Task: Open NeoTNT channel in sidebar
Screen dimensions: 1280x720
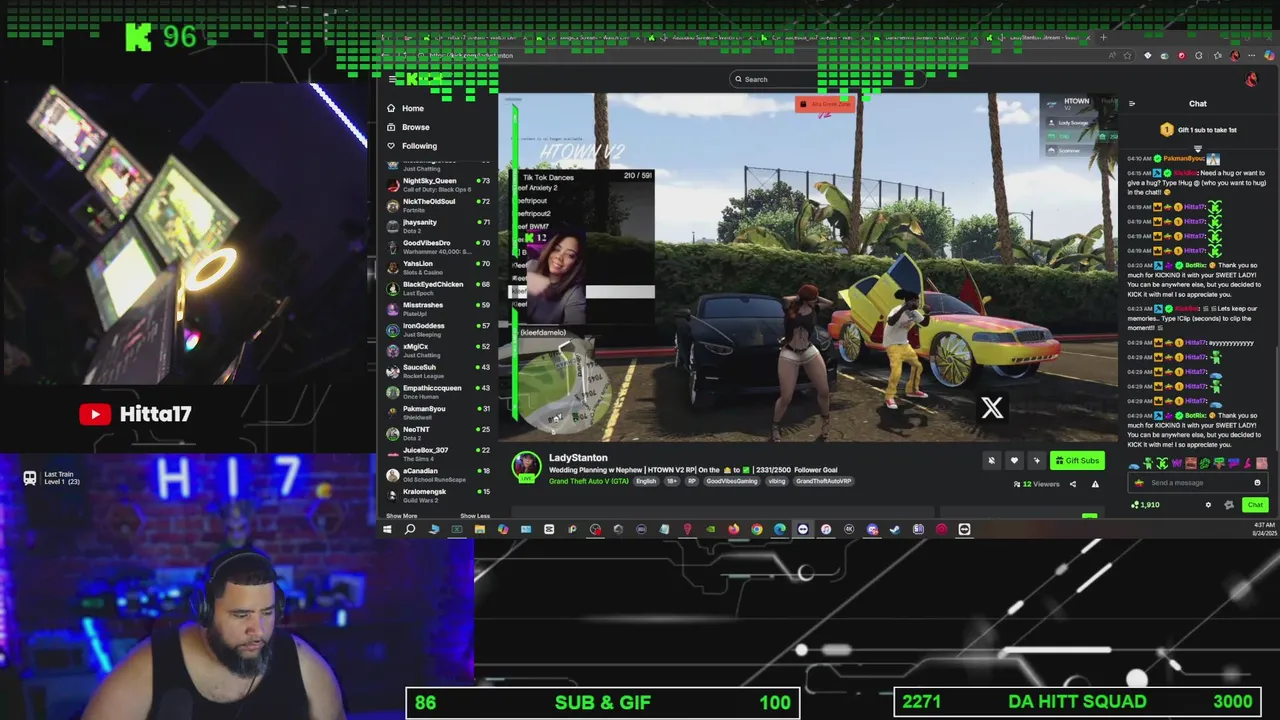Action: tap(438, 432)
